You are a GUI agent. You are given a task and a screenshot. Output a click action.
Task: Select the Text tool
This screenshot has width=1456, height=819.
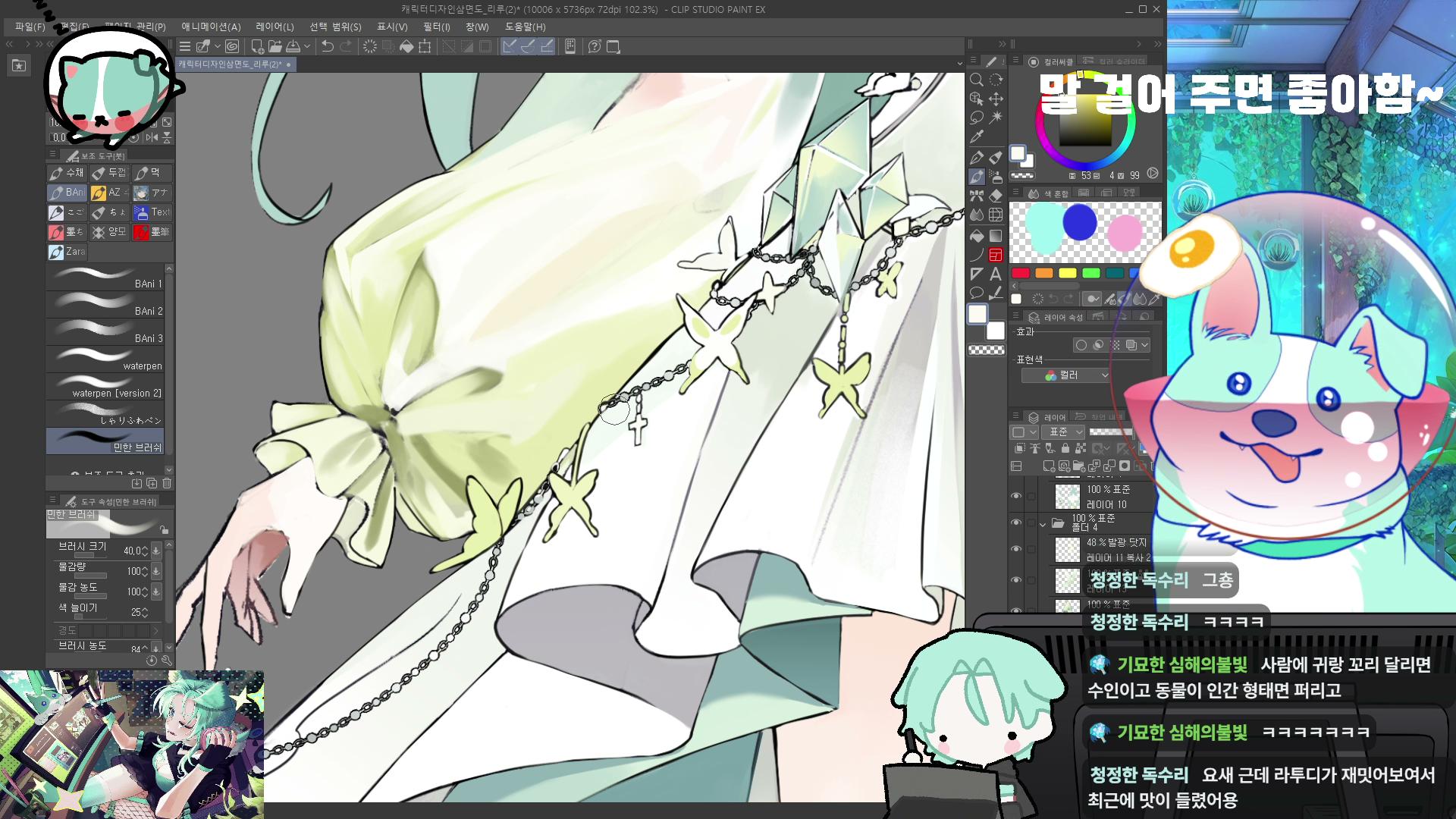[996, 274]
